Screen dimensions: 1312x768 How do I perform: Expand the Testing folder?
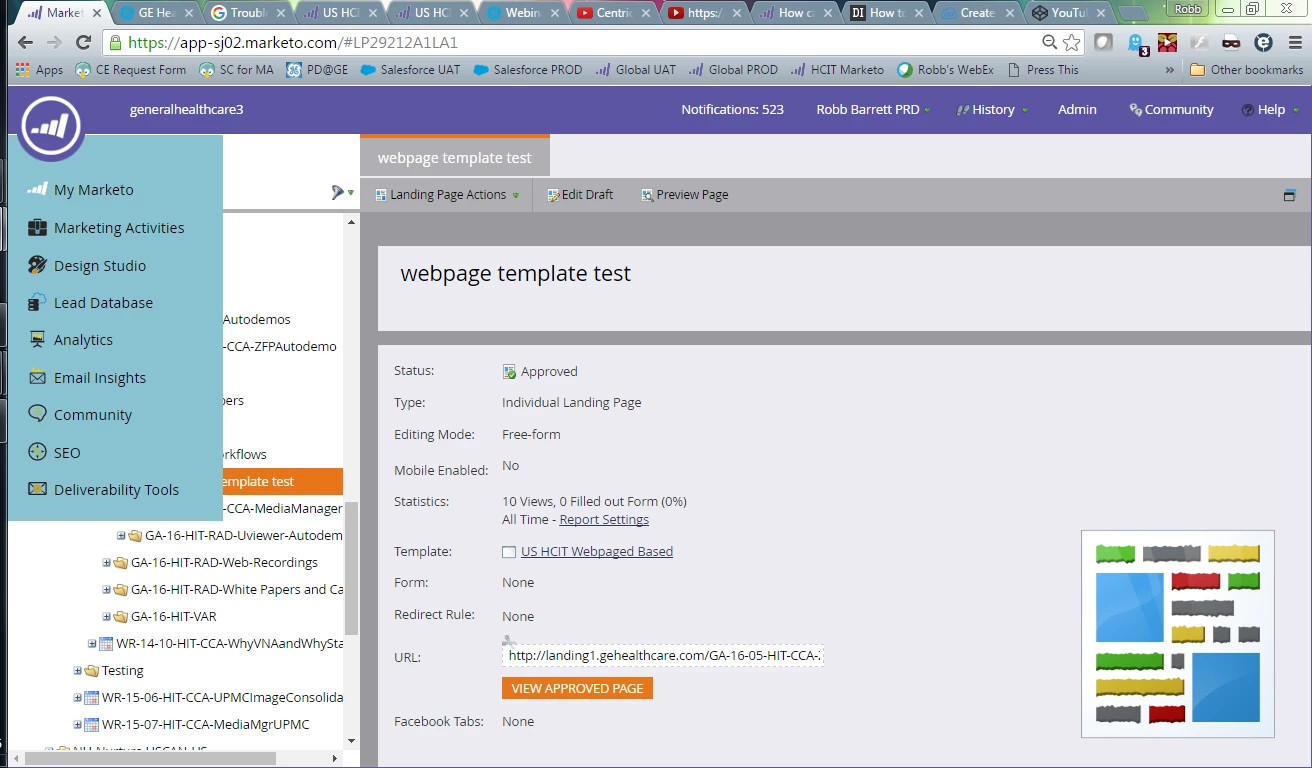pos(78,671)
